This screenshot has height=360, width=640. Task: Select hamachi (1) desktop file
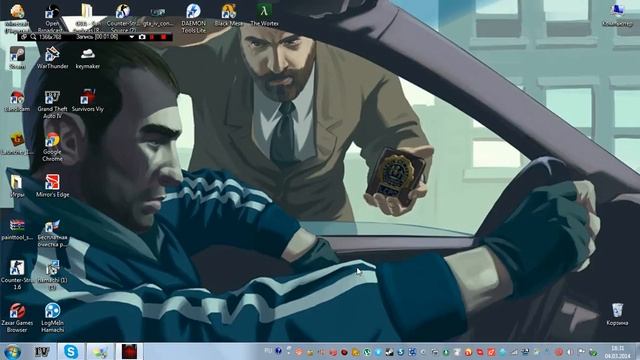[52, 275]
